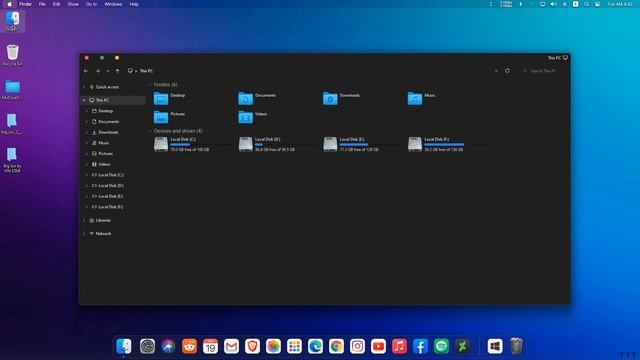Open System Preferences gear in dock

(x=147, y=346)
